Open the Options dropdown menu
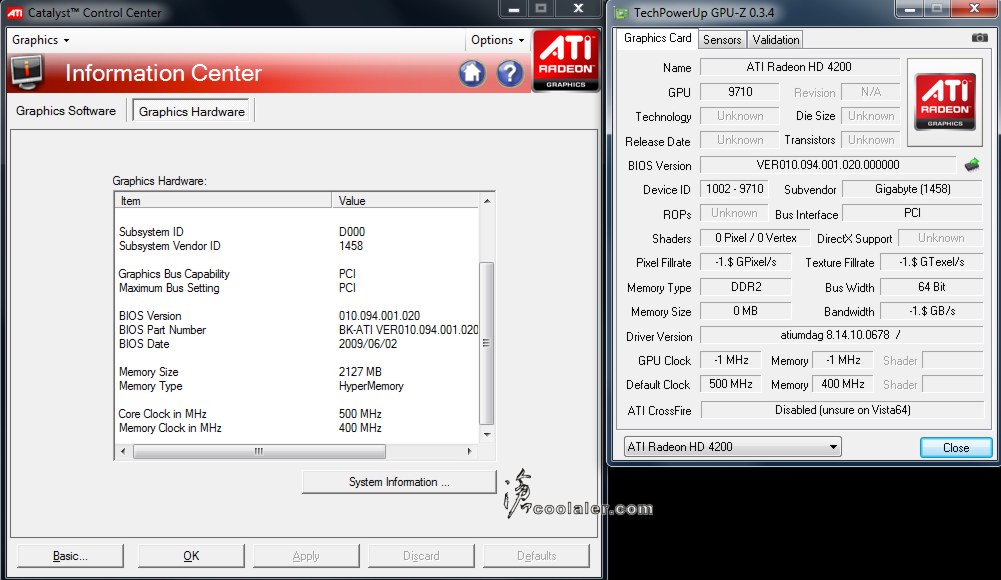The height and width of the screenshot is (580, 1001). (497, 40)
